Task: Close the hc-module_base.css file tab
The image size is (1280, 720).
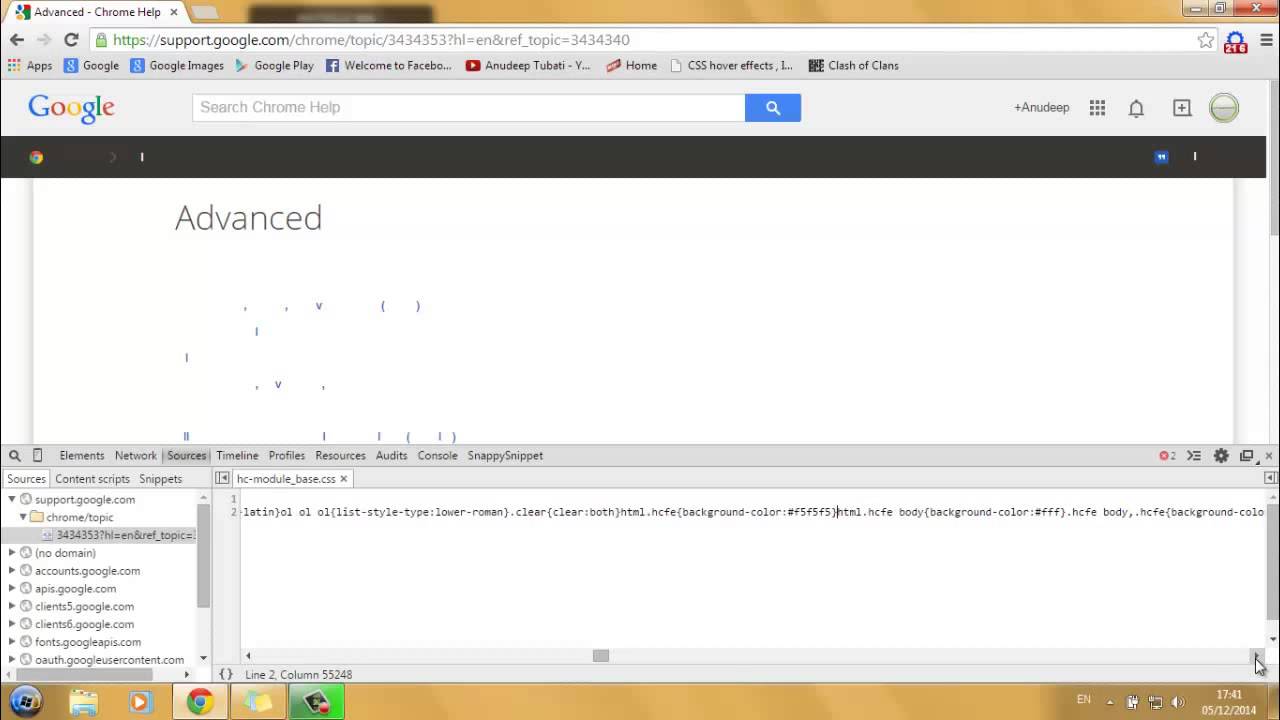Action: click(x=343, y=479)
